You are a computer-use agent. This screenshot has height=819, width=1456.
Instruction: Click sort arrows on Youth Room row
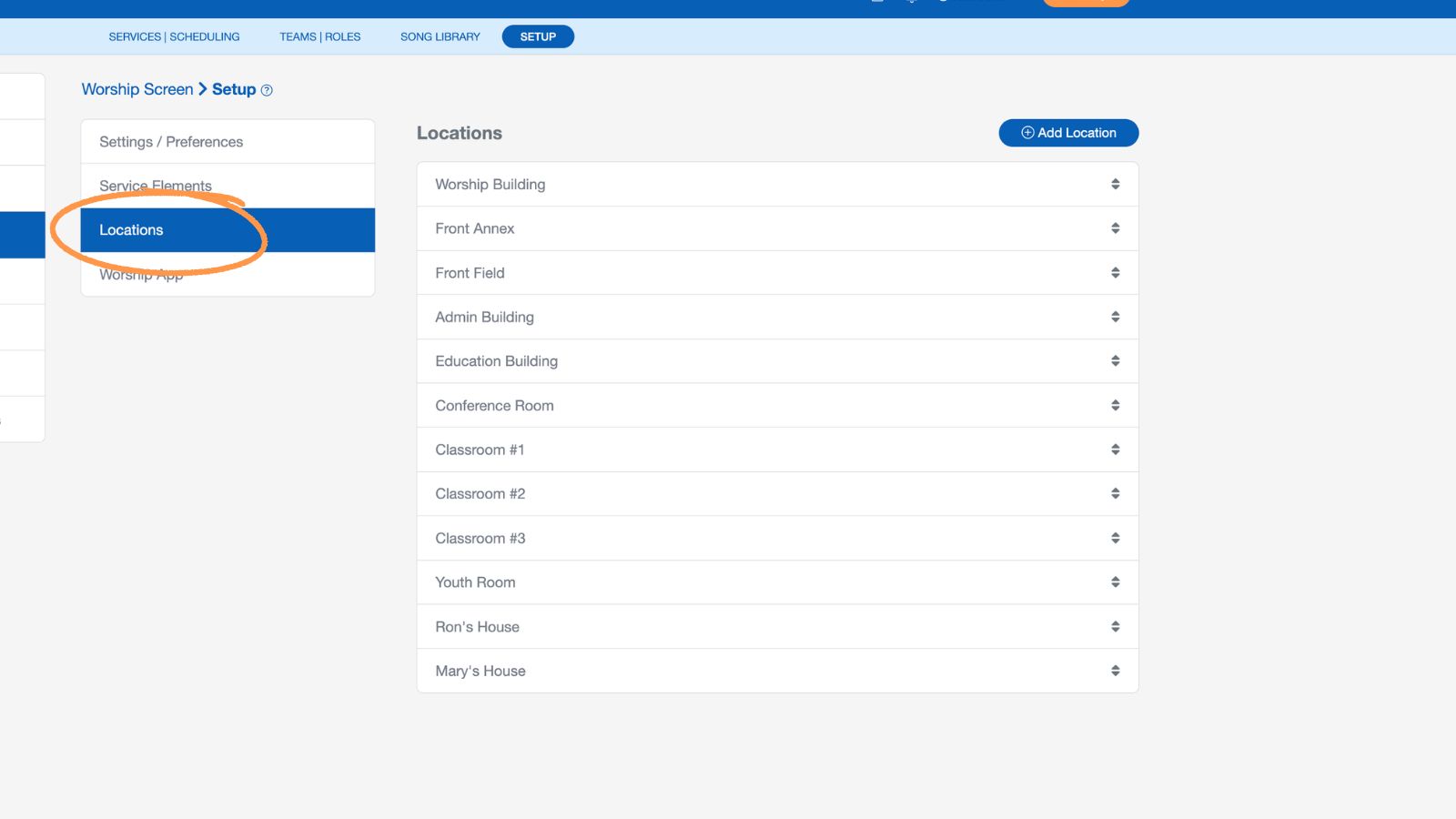[x=1115, y=582]
